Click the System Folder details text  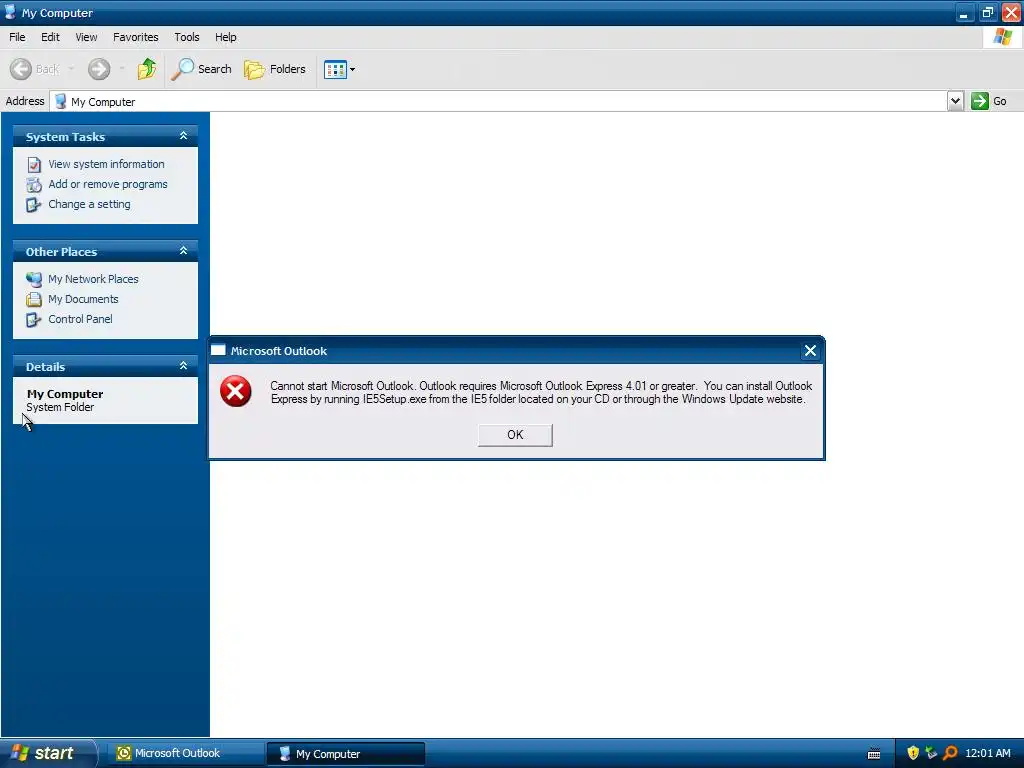(x=60, y=408)
